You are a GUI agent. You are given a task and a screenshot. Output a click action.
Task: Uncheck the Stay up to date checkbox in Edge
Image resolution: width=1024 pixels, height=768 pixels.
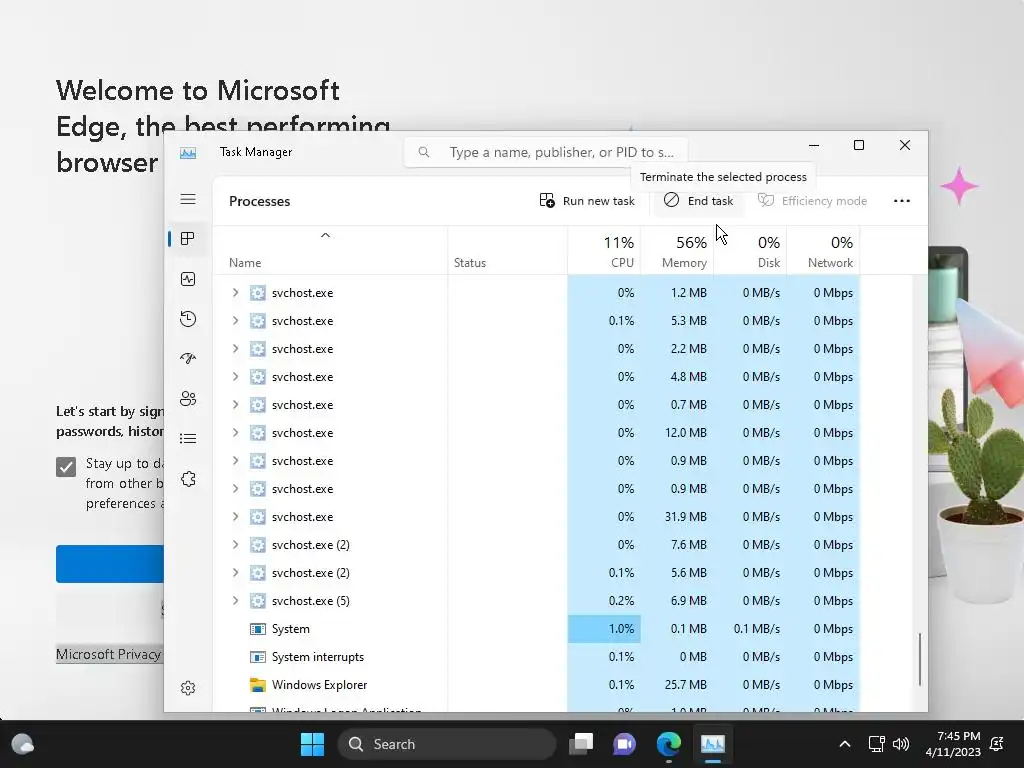(x=66, y=467)
